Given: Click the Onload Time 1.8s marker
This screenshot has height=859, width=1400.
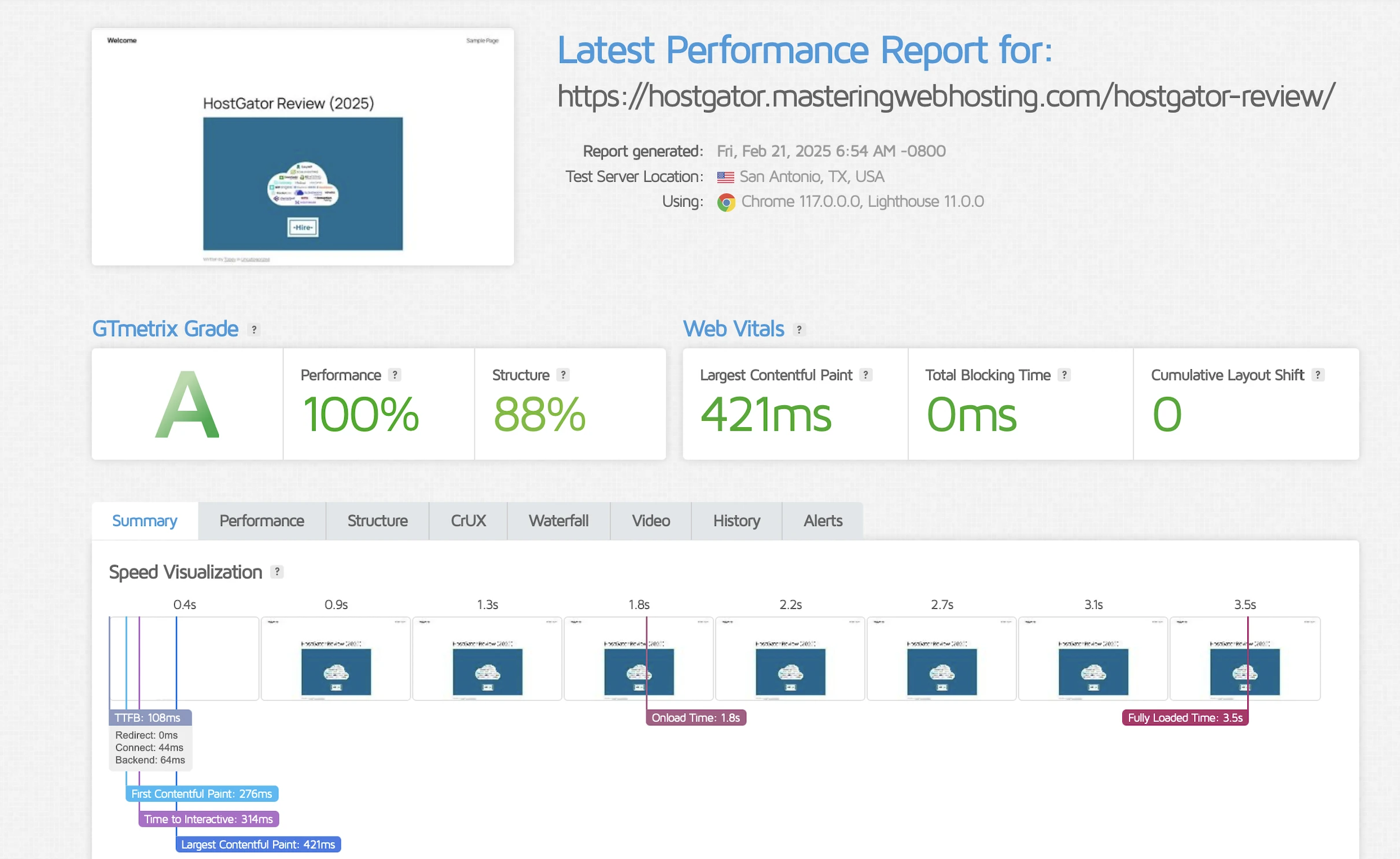Looking at the screenshot, I should (x=695, y=718).
